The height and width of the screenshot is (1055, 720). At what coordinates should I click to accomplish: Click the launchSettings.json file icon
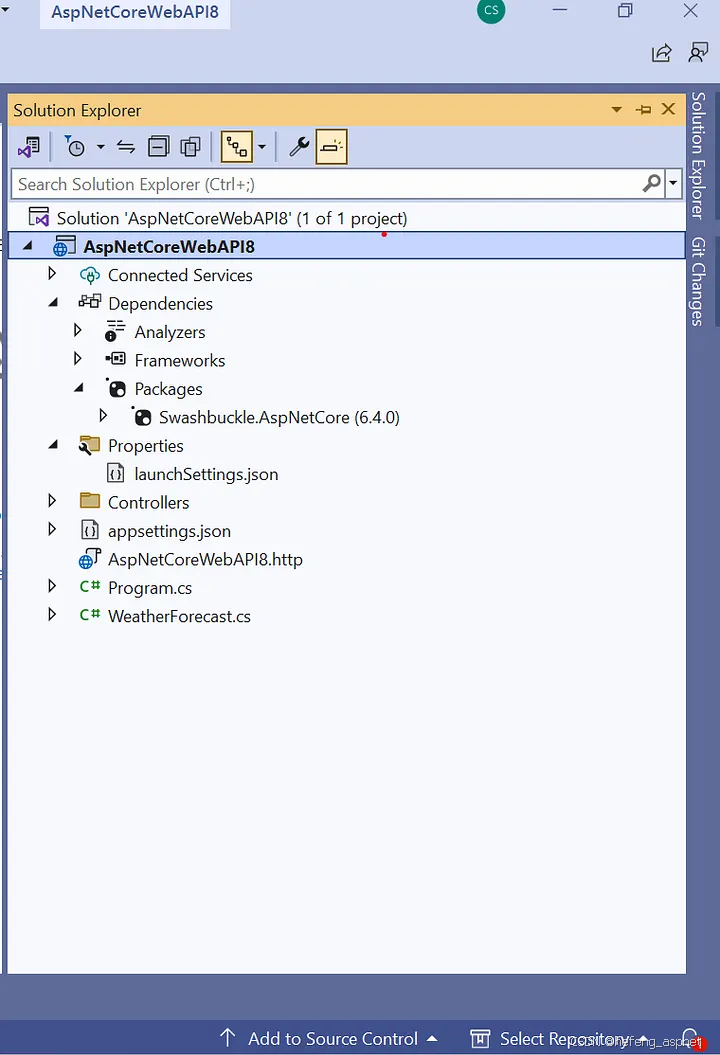pos(116,473)
